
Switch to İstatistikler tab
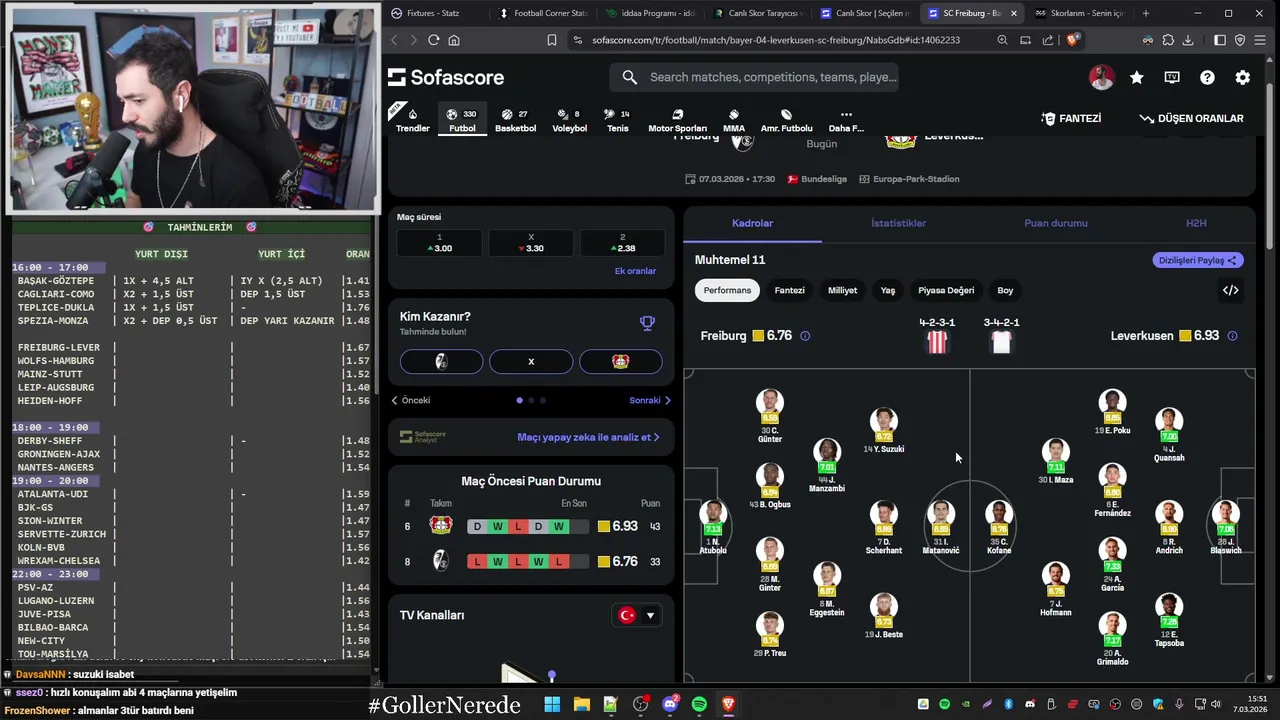[898, 223]
